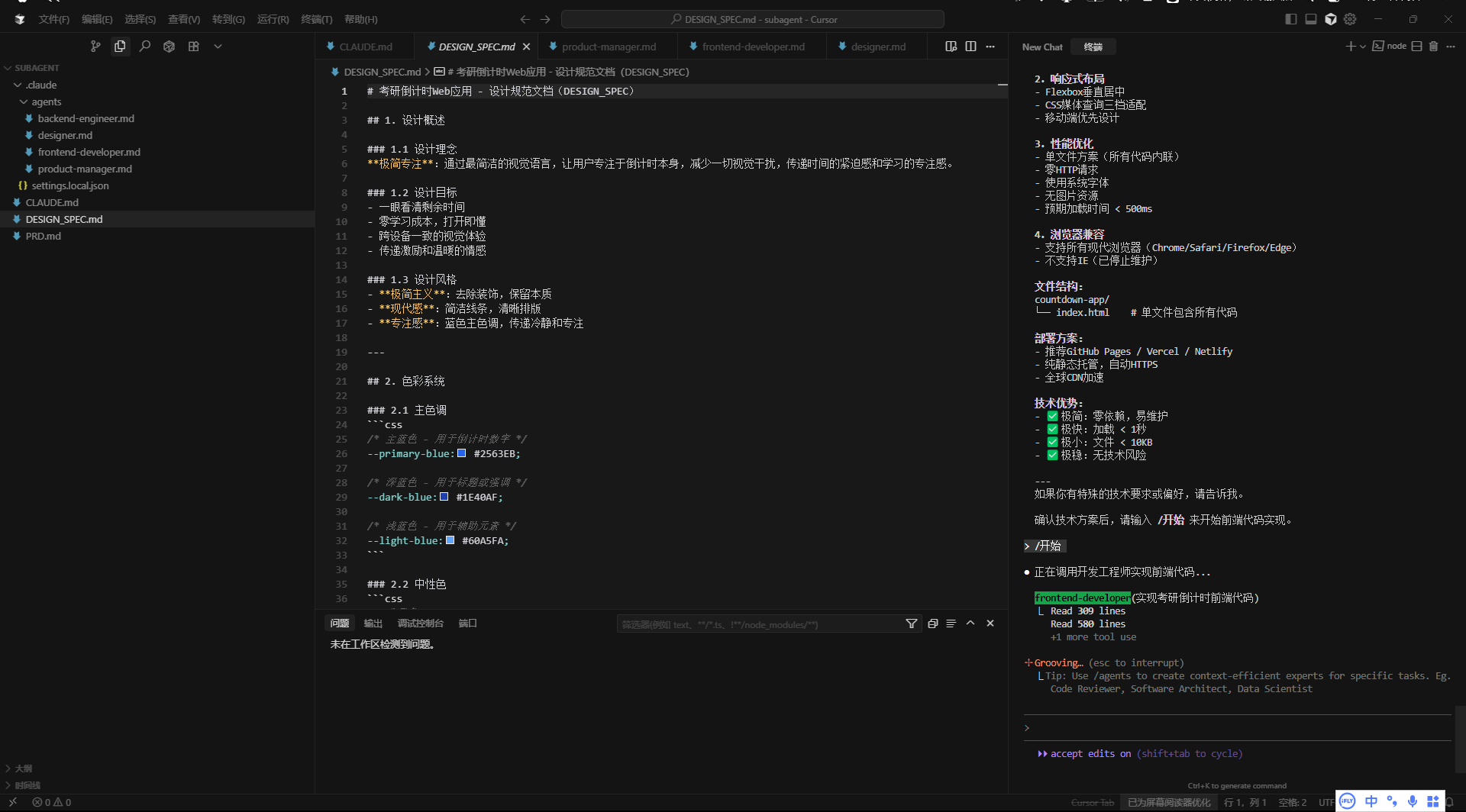Image resolution: width=1466 pixels, height=812 pixels.
Task: Toggle the primary sidebar layout button
Action: (x=1290, y=19)
